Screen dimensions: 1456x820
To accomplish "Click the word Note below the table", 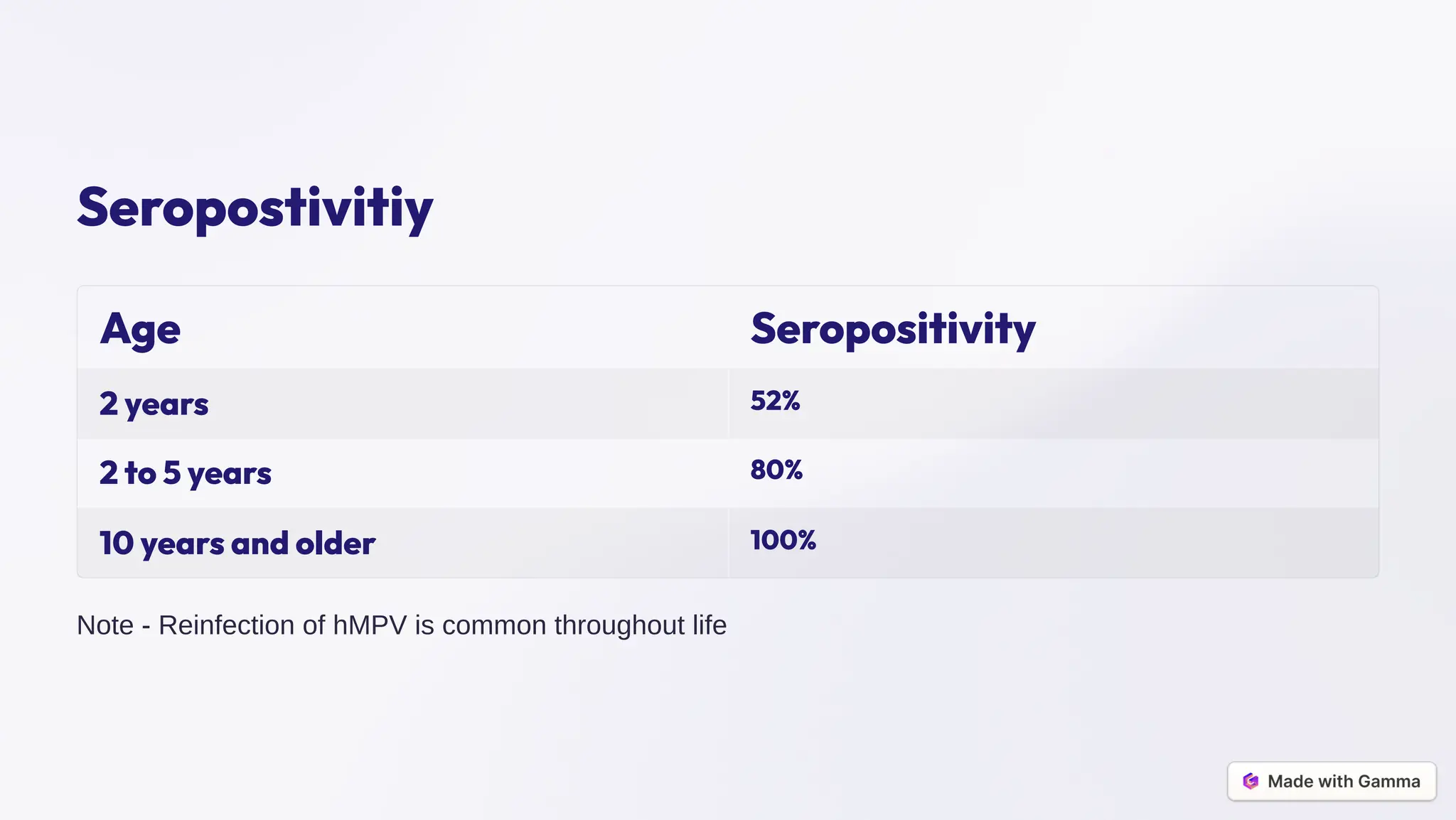I will pos(105,625).
